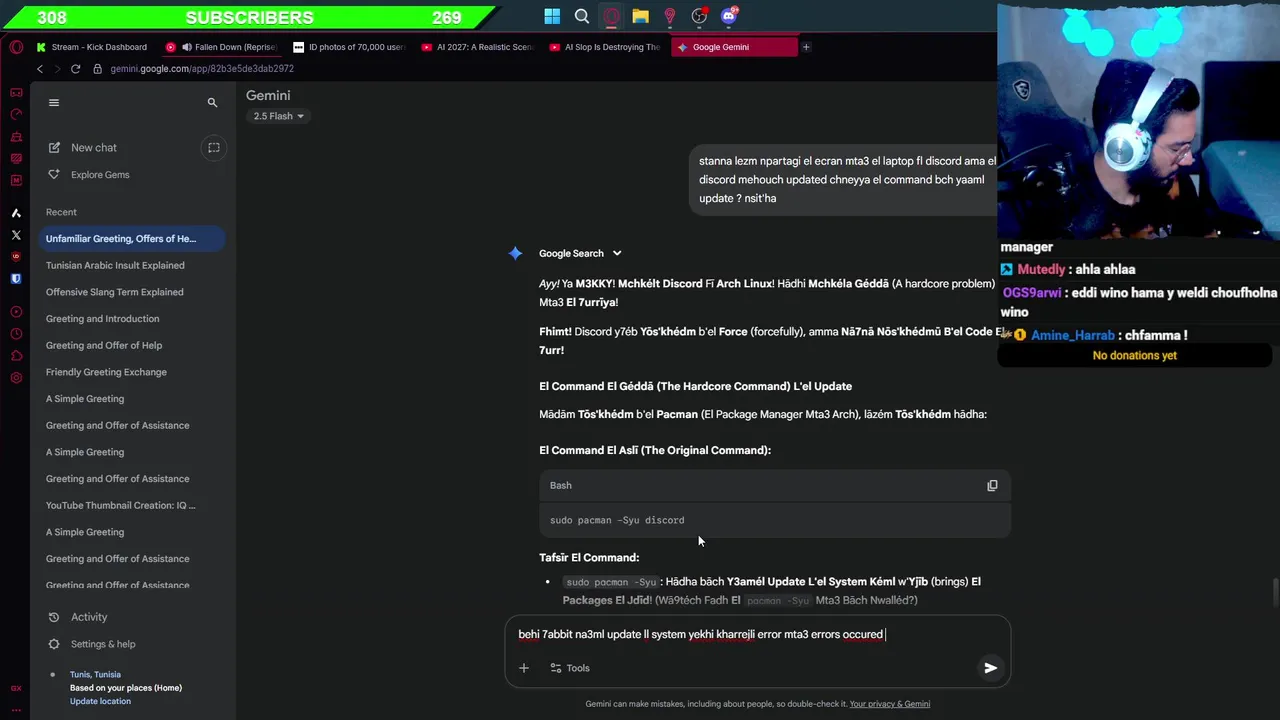
Task: Open the temporary chat icon beside New chat
Action: [x=213, y=147]
